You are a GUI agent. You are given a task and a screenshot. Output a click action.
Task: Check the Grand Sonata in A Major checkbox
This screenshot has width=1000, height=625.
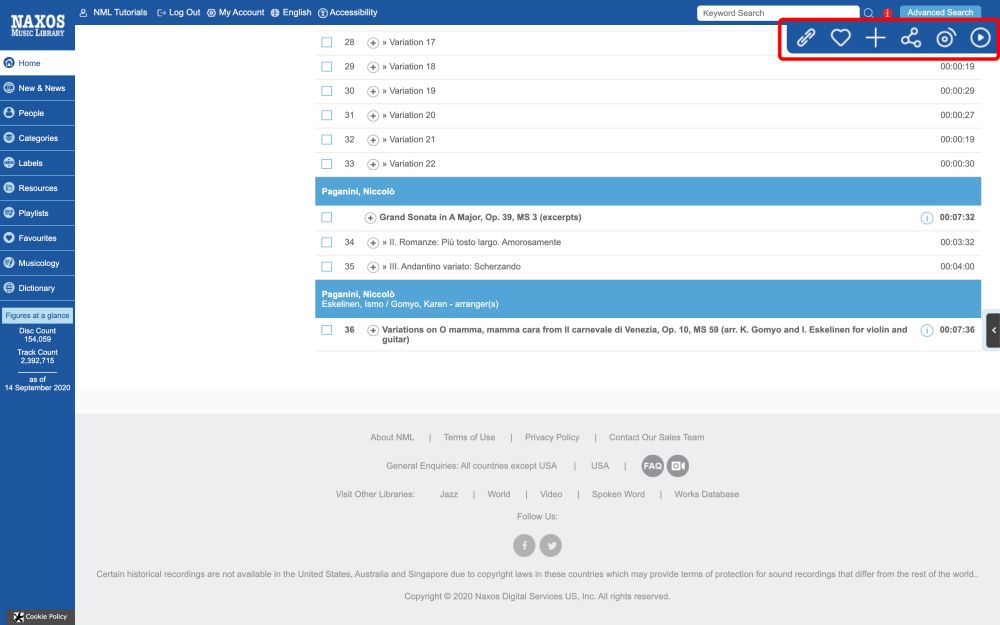coord(327,217)
